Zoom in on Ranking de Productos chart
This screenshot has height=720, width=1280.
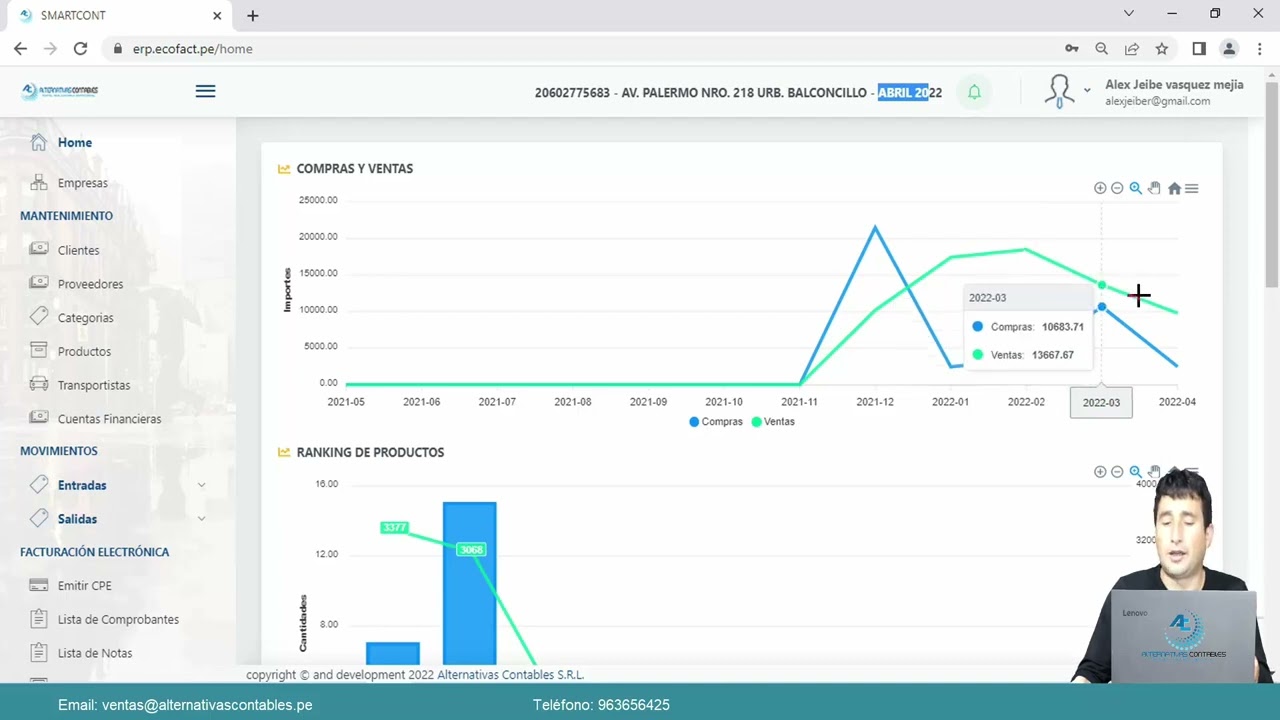[x=1100, y=472]
